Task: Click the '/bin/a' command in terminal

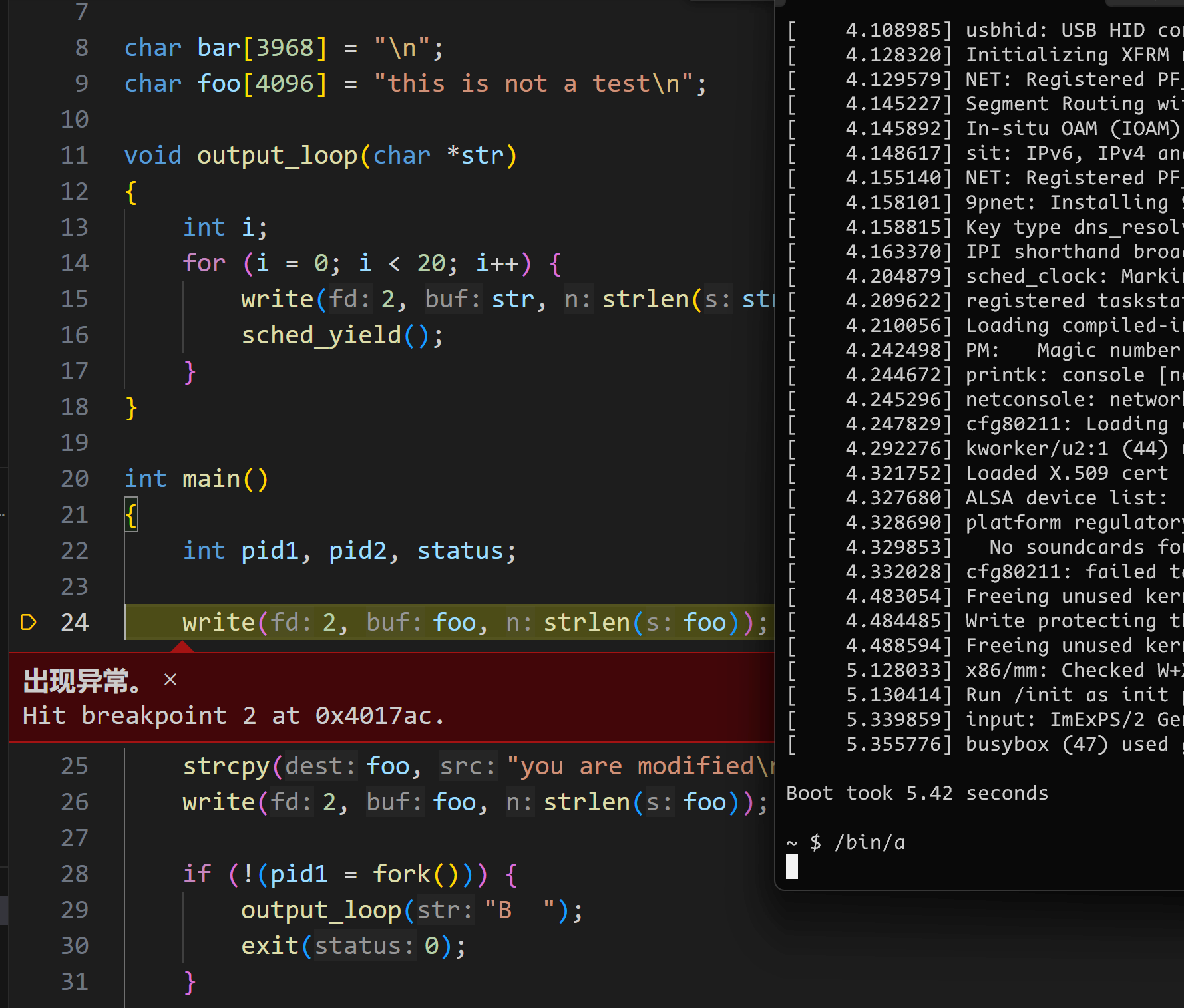Action: (870, 842)
